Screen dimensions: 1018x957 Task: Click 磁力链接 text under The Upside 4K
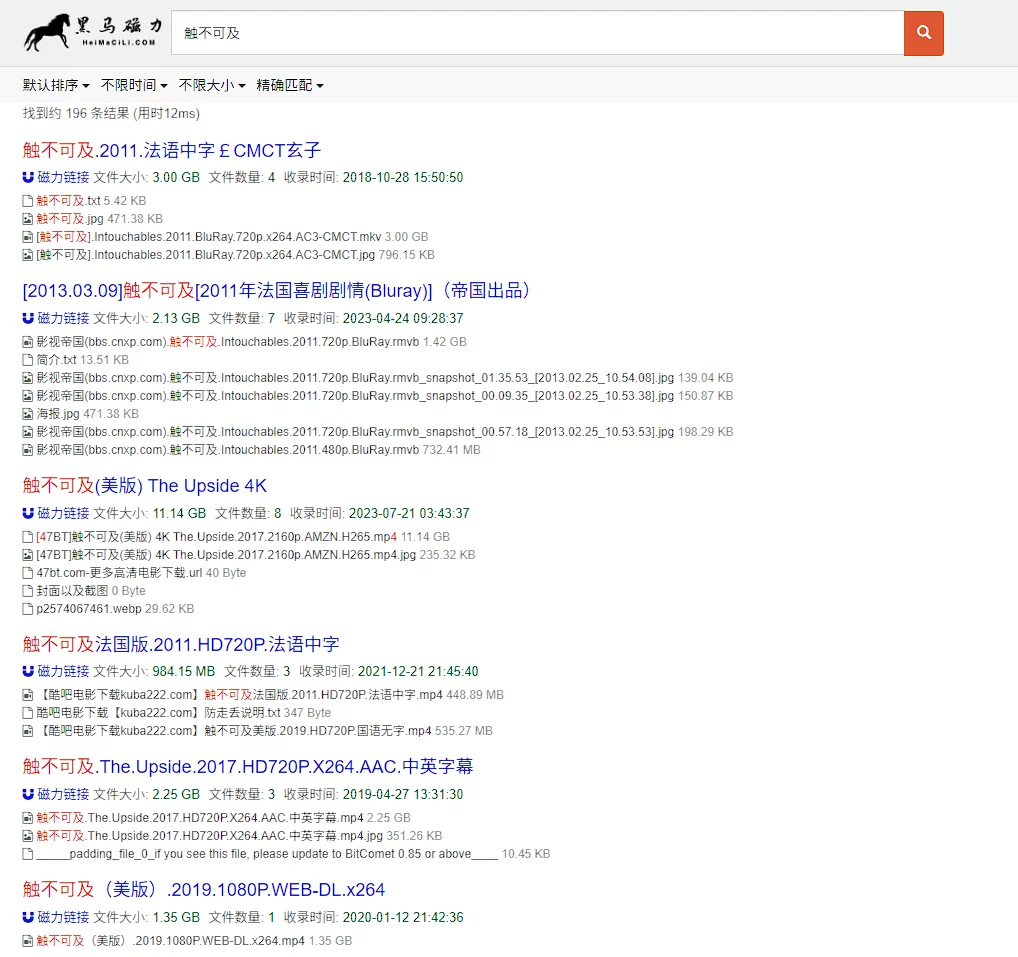63,513
